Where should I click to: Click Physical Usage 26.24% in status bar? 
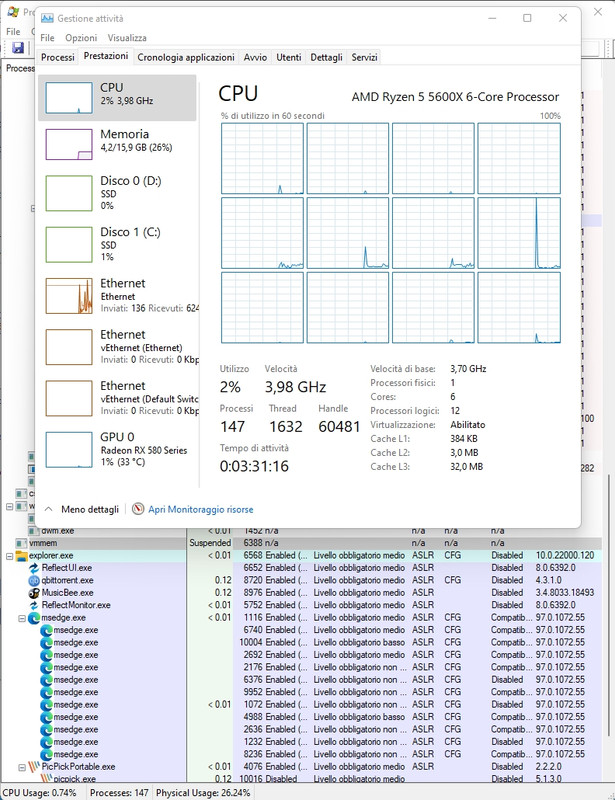[203, 793]
